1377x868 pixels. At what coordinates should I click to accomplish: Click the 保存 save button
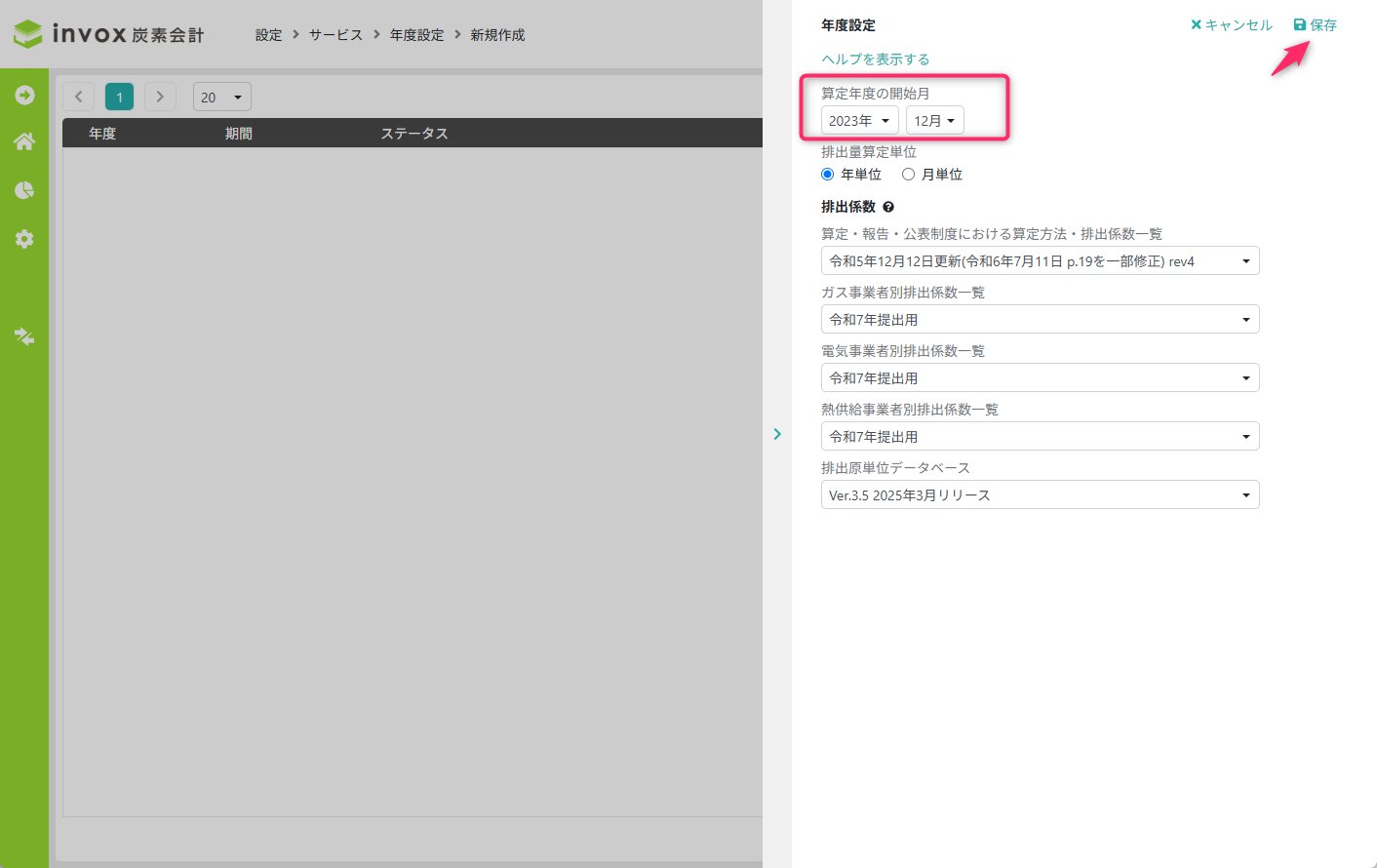1315,25
